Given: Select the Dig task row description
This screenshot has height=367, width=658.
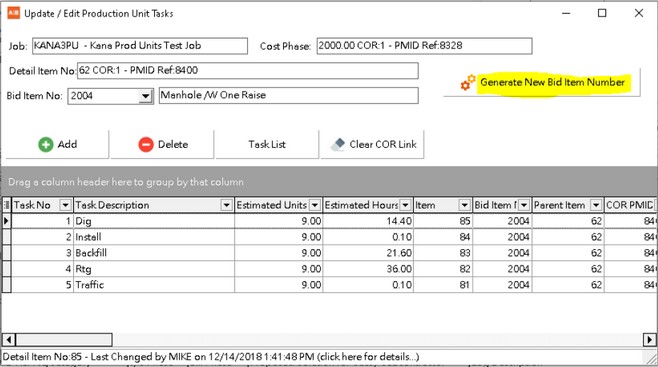Looking at the screenshot, I should pyautogui.click(x=154, y=221).
